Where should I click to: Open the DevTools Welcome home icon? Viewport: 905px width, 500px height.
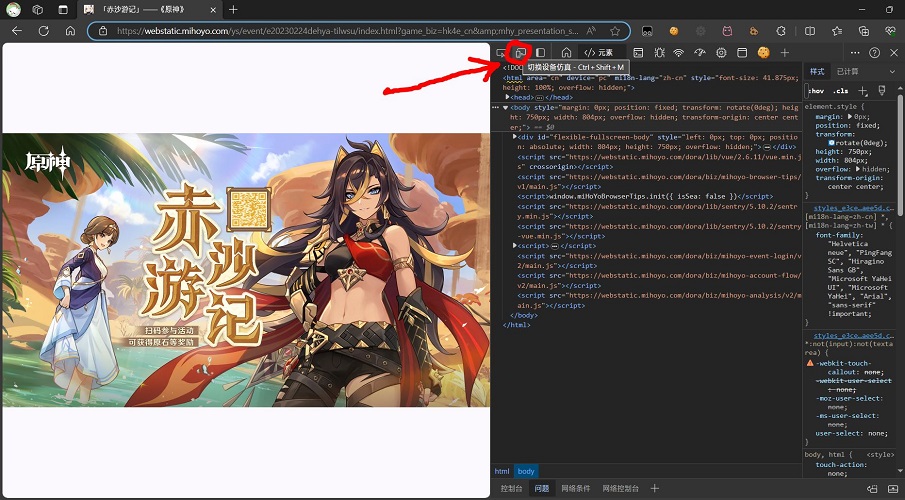click(x=566, y=52)
